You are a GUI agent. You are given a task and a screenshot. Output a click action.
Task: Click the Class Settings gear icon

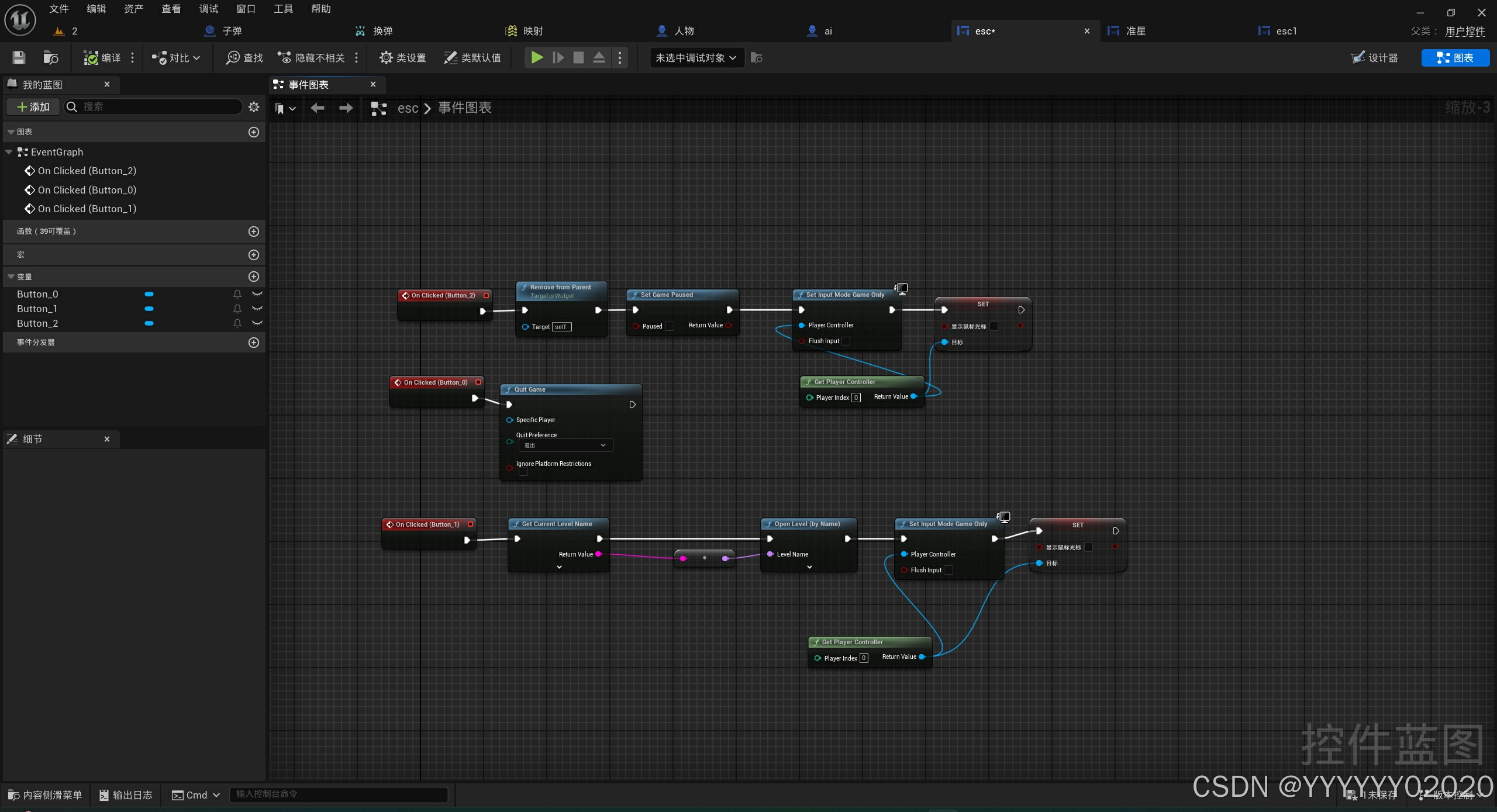[x=385, y=57]
